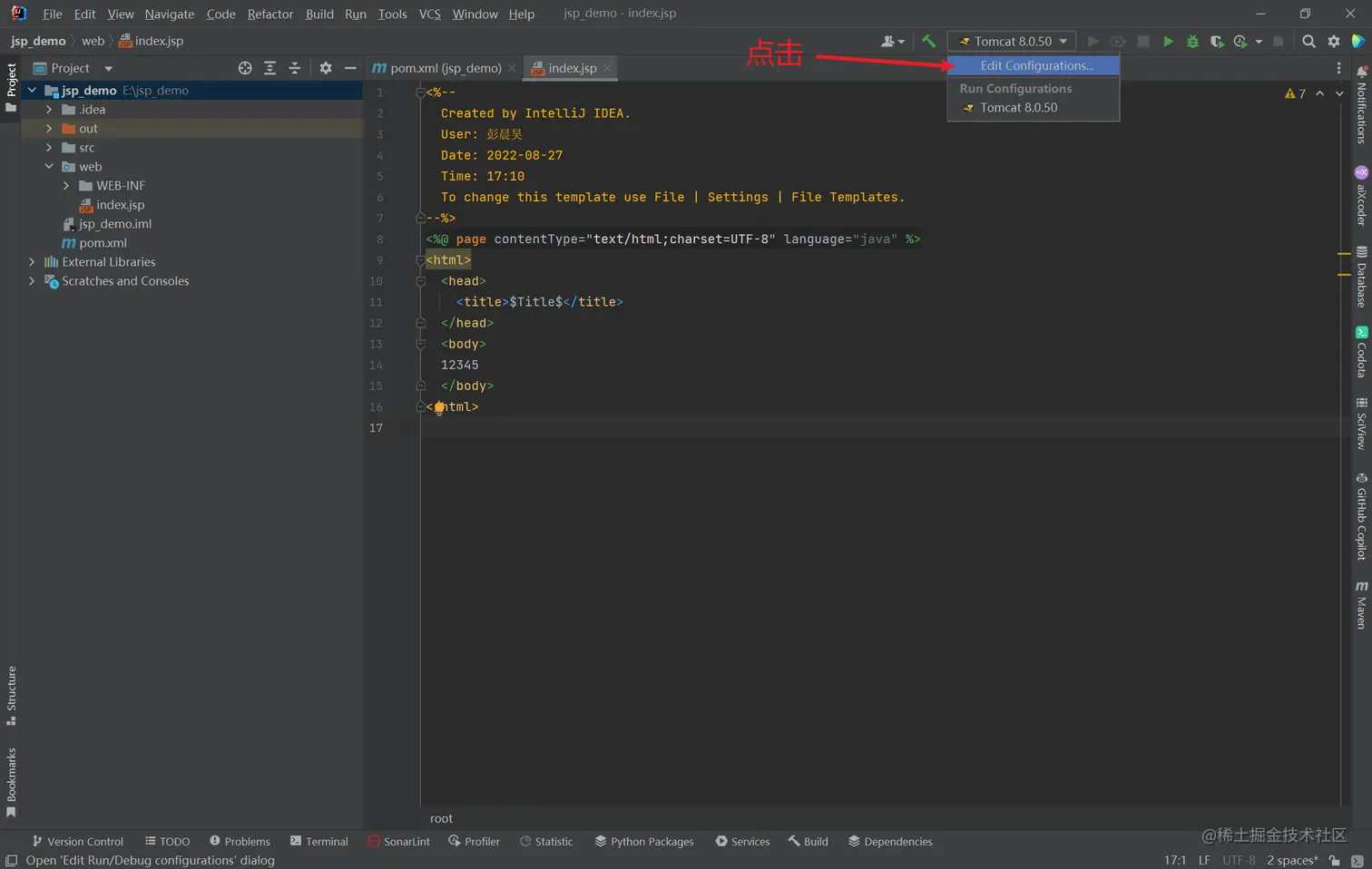
Task: Click the Debug bug icon
Action: tap(1192, 42)
